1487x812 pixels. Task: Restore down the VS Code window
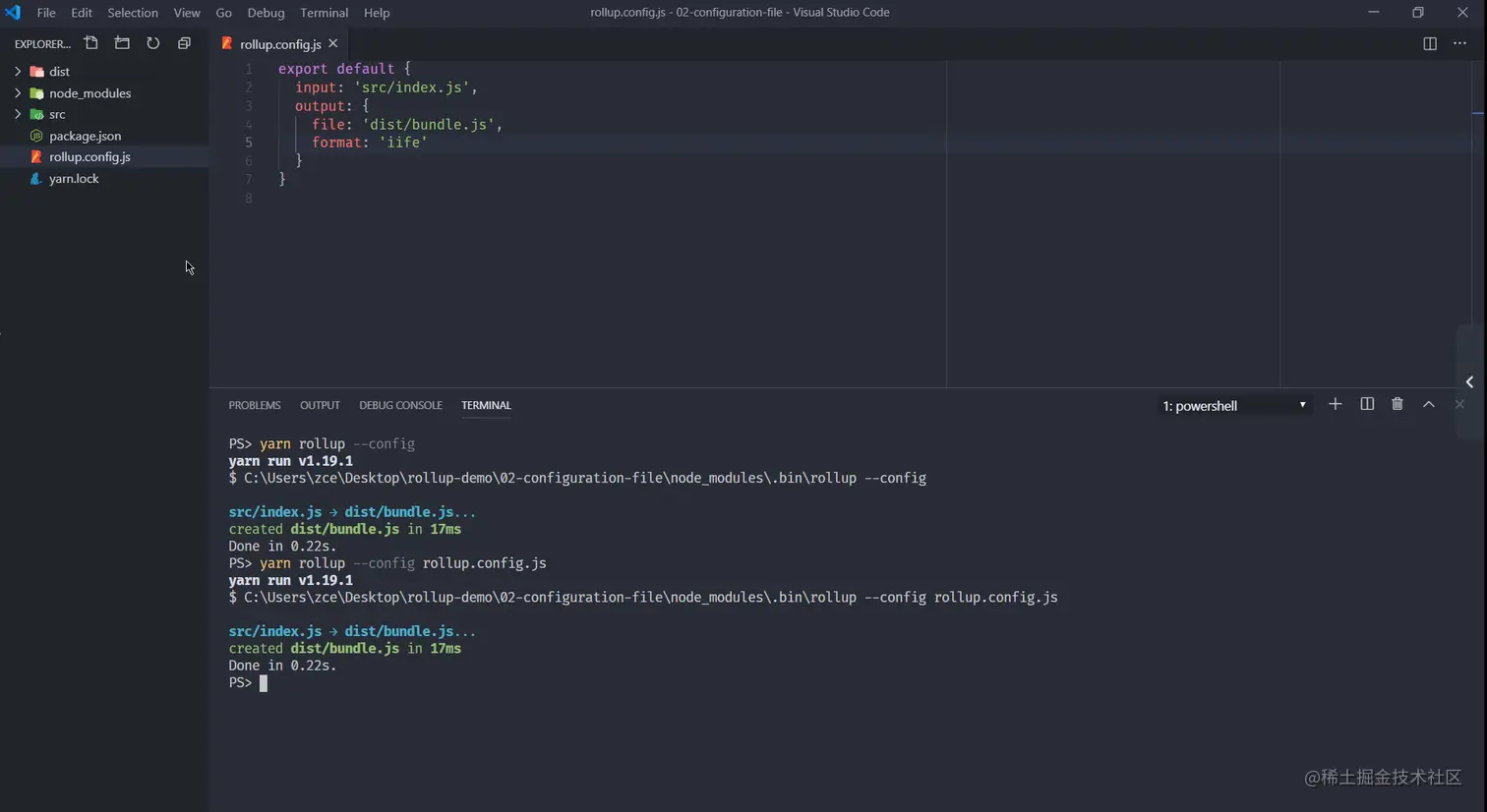pyautogui.click(x=1417, y=12)
